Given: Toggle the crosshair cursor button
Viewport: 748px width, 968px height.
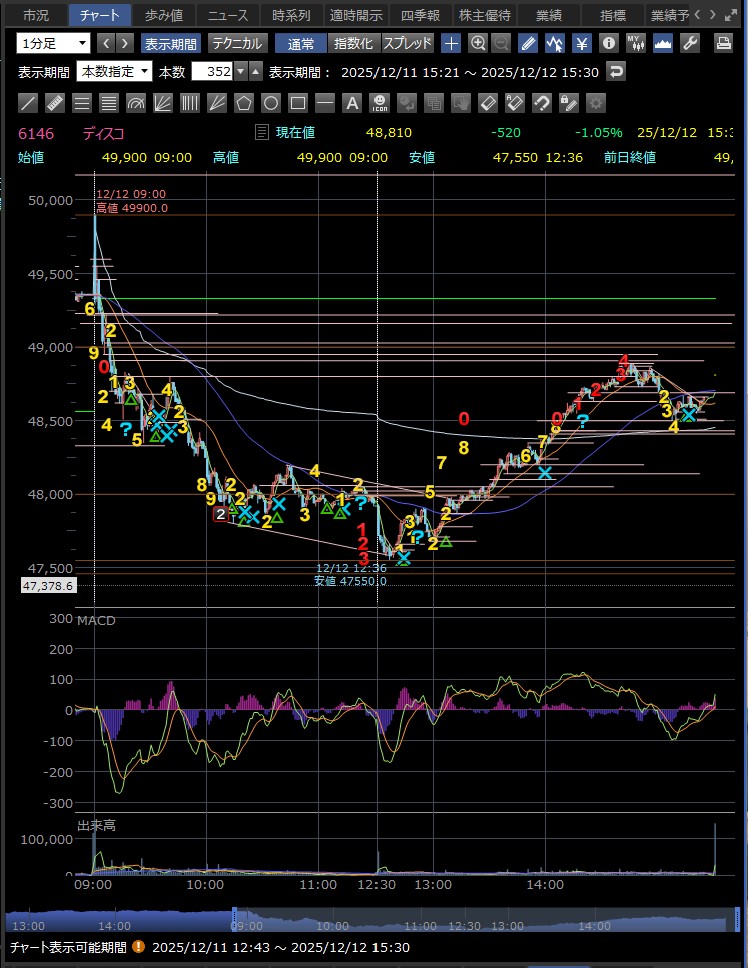Looking at the screenshot, I should [452, 43].
